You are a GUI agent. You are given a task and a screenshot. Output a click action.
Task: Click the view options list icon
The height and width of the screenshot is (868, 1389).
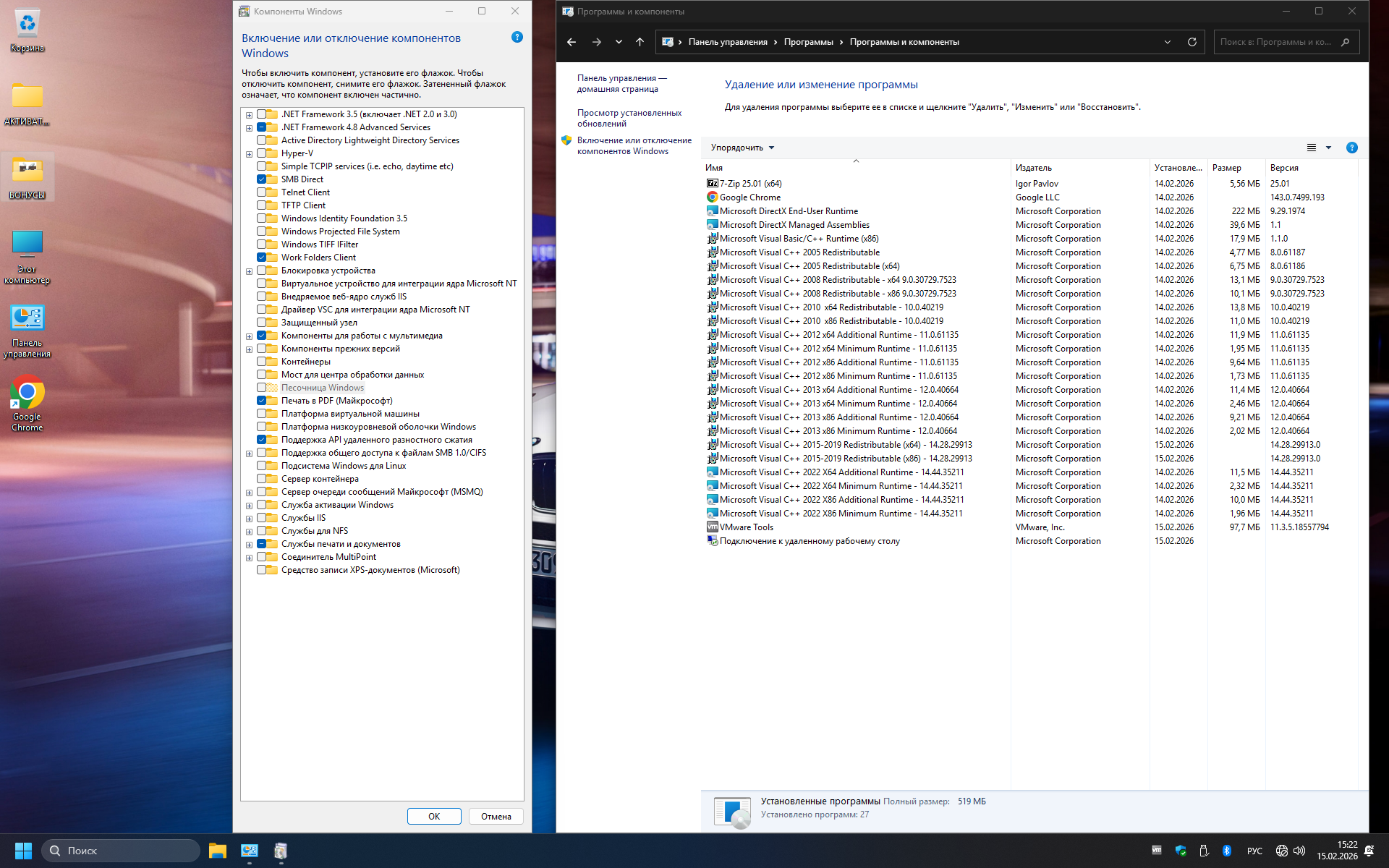(x=1311, y=148)
